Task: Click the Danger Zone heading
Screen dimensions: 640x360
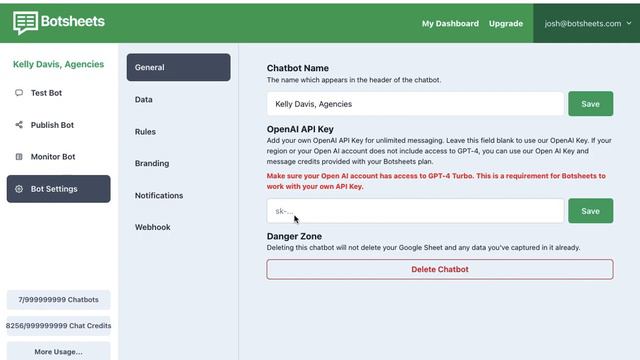Action: (x=294, y=236)
